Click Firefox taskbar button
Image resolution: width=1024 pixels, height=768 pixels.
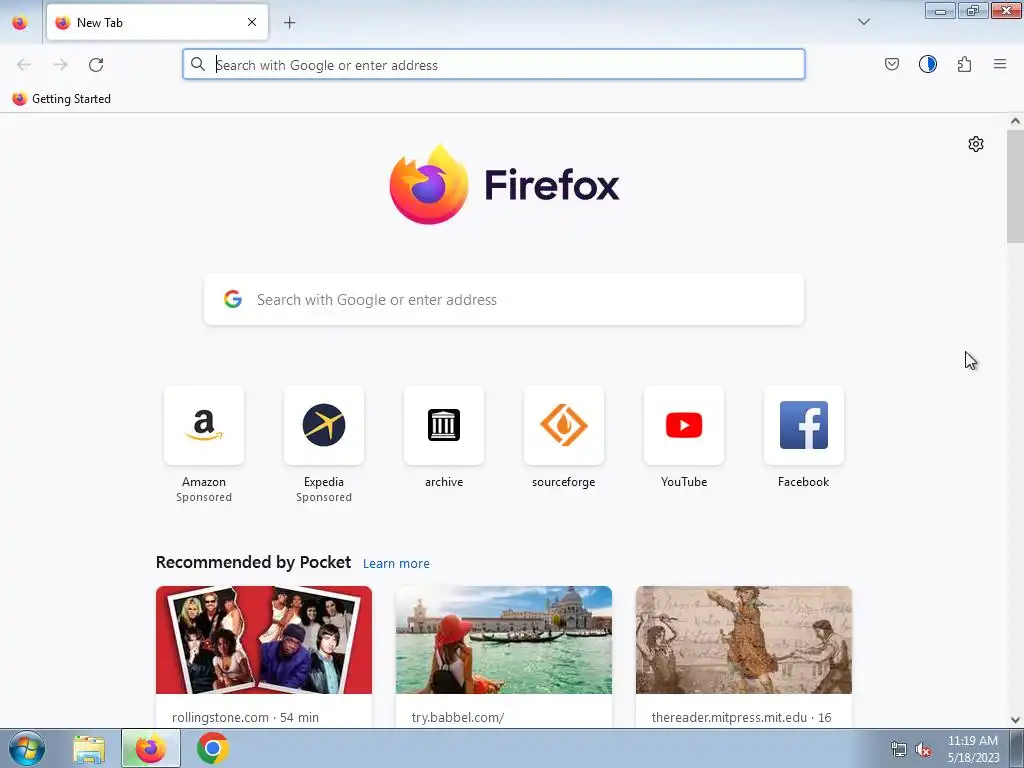(151, 748)
